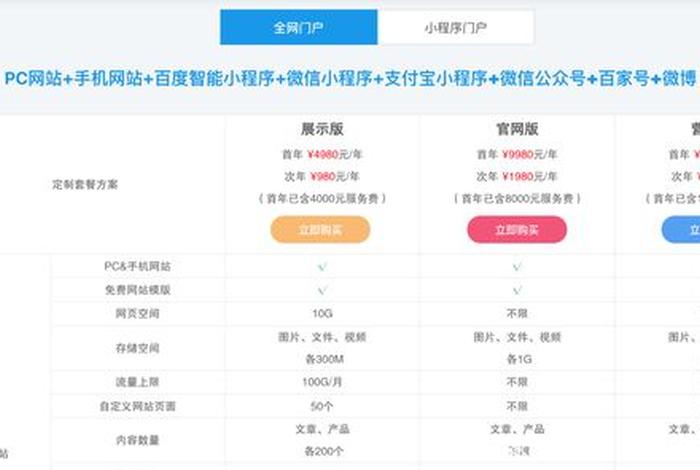Click the orange 立即购买 button for 展示版
Viewport: 700px width, 470px height.
click(320, 230)
